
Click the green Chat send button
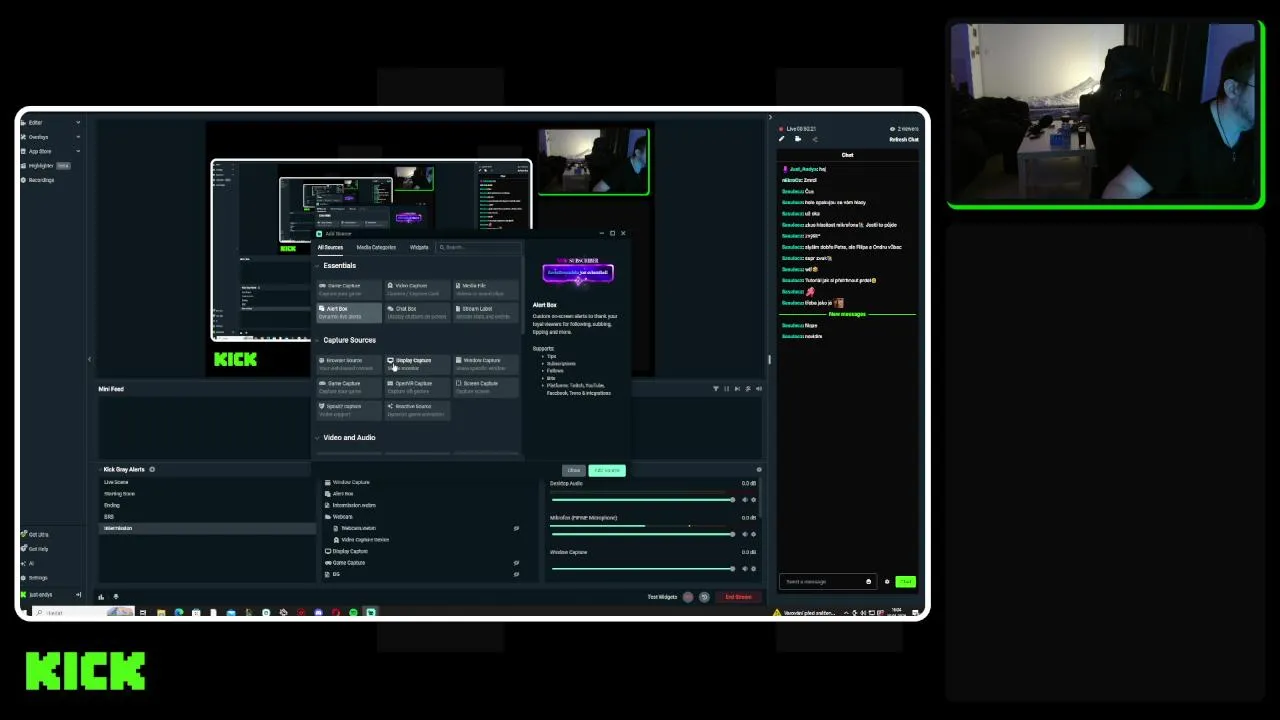[x=905, y=582]
